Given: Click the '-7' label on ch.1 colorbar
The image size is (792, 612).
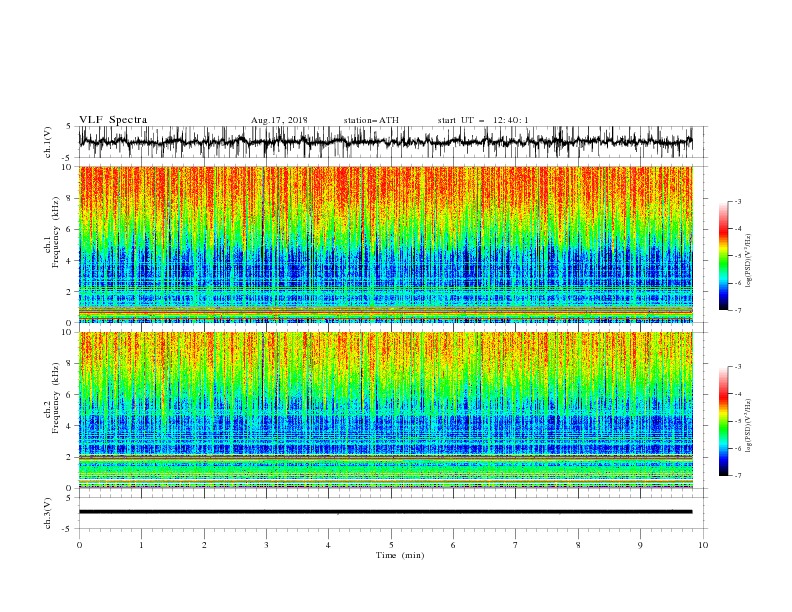Looking at the screenshot, I should [x=738, y=310].
